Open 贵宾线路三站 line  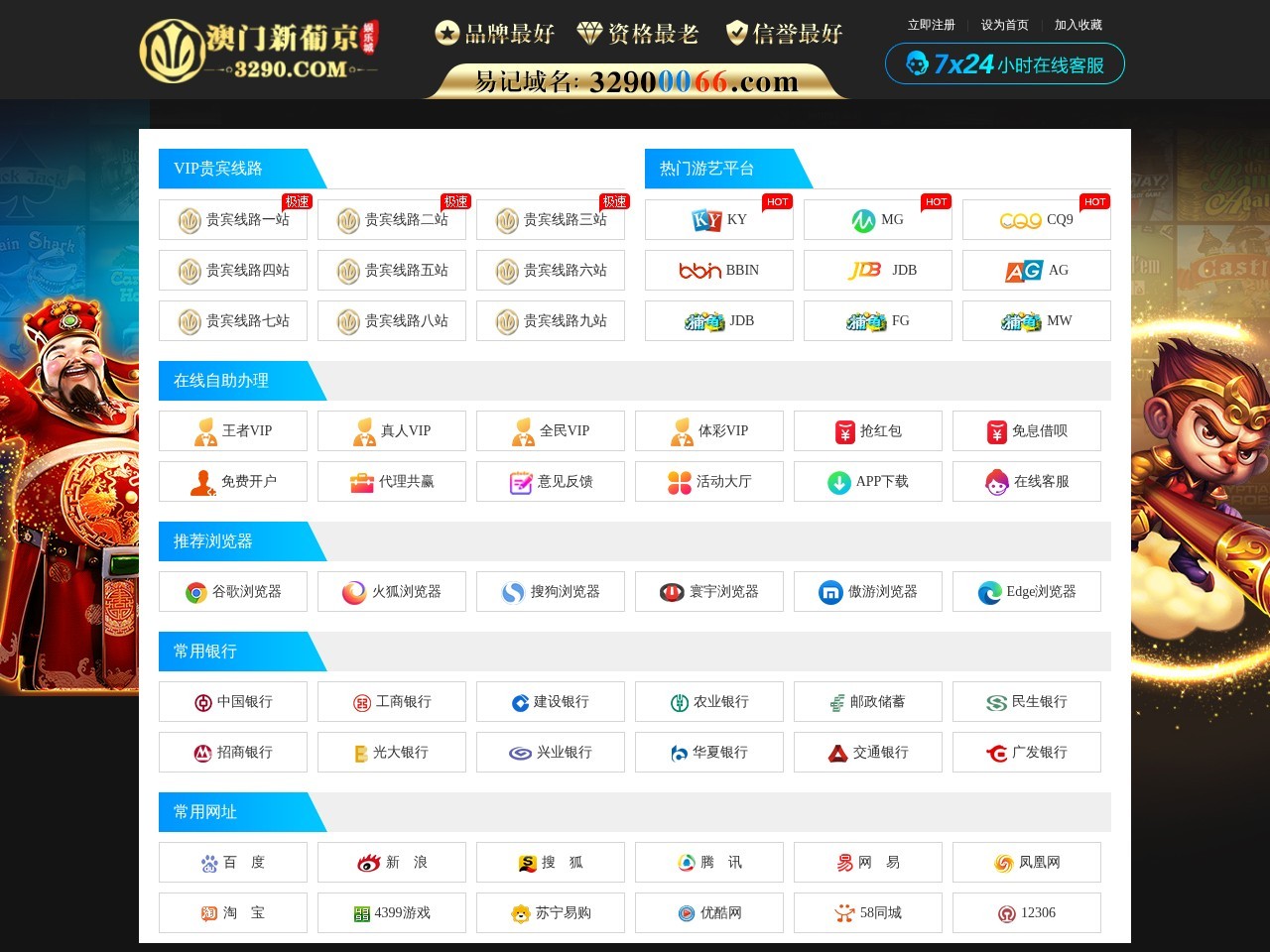pyautogui.click(x=551, y=220)
